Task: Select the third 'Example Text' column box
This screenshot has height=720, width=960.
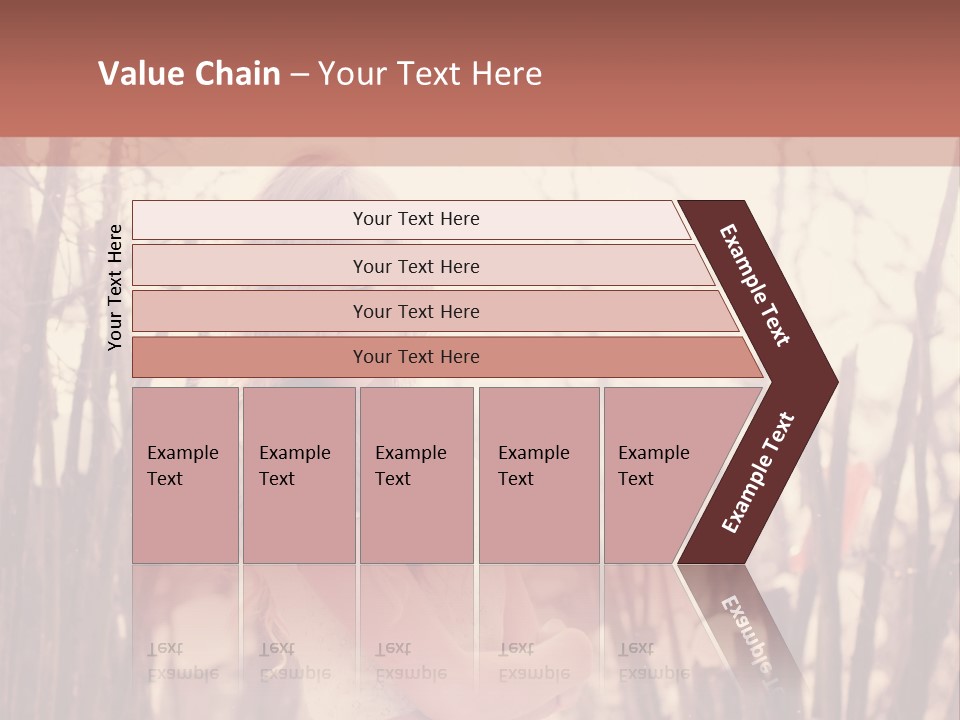Action: pos(417,475)
